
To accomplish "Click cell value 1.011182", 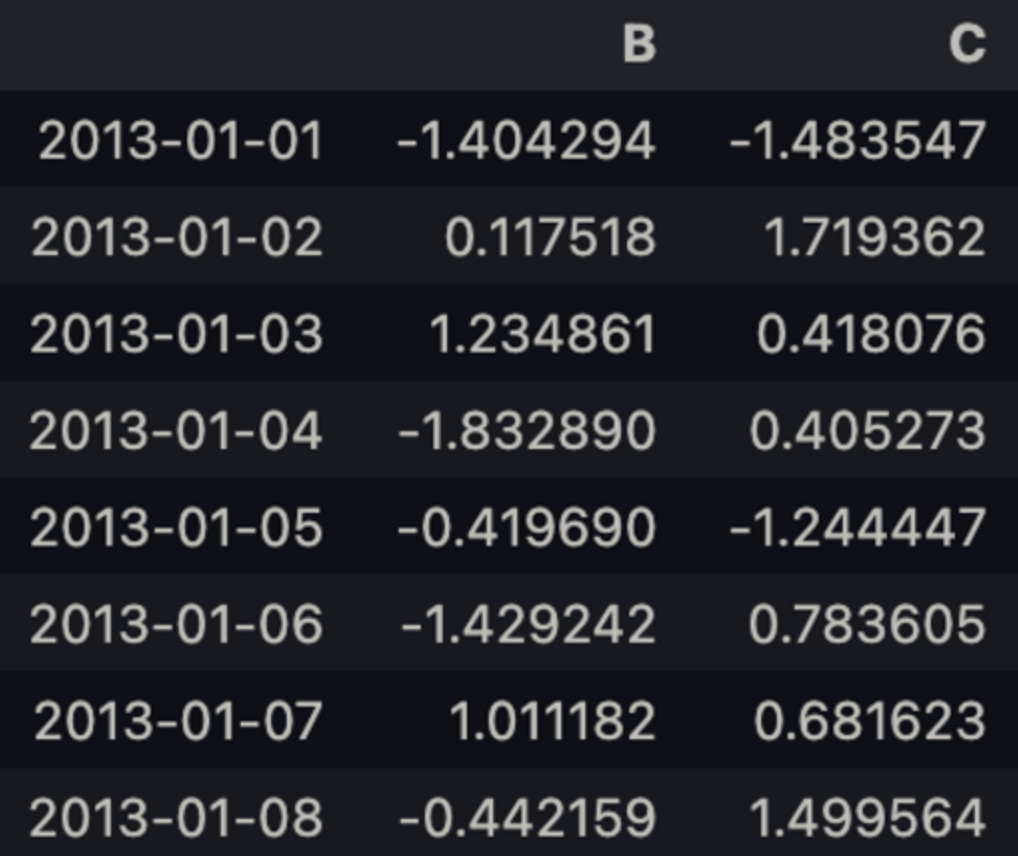I will (552, 721).
